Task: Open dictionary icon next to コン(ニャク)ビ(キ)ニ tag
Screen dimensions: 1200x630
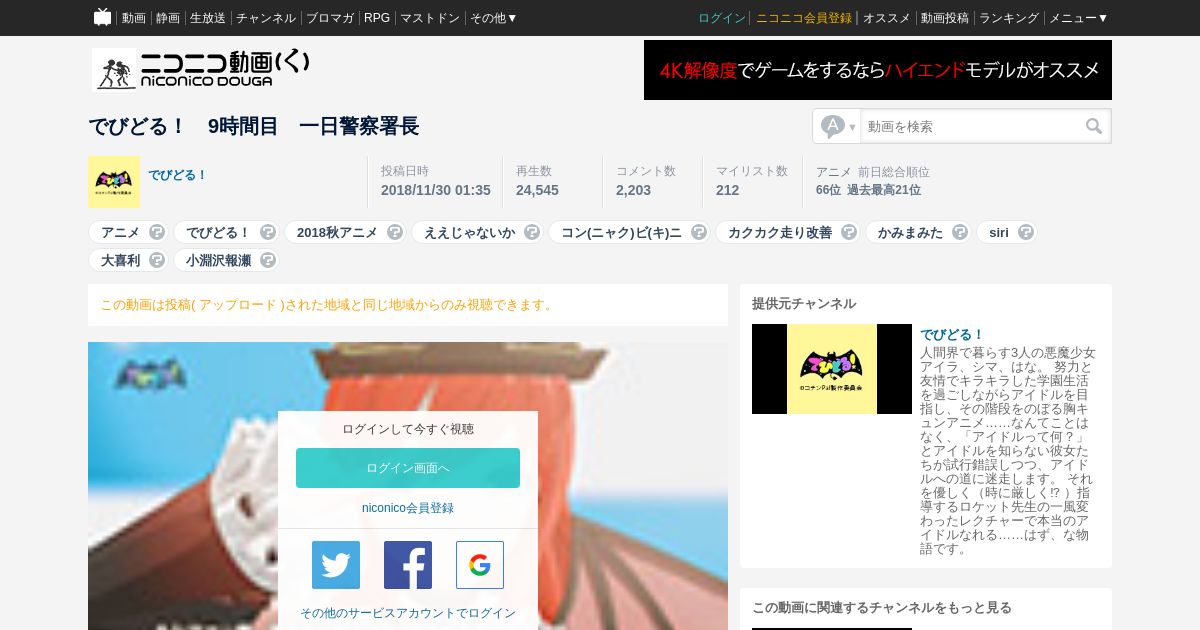Action: coord(699,232)
